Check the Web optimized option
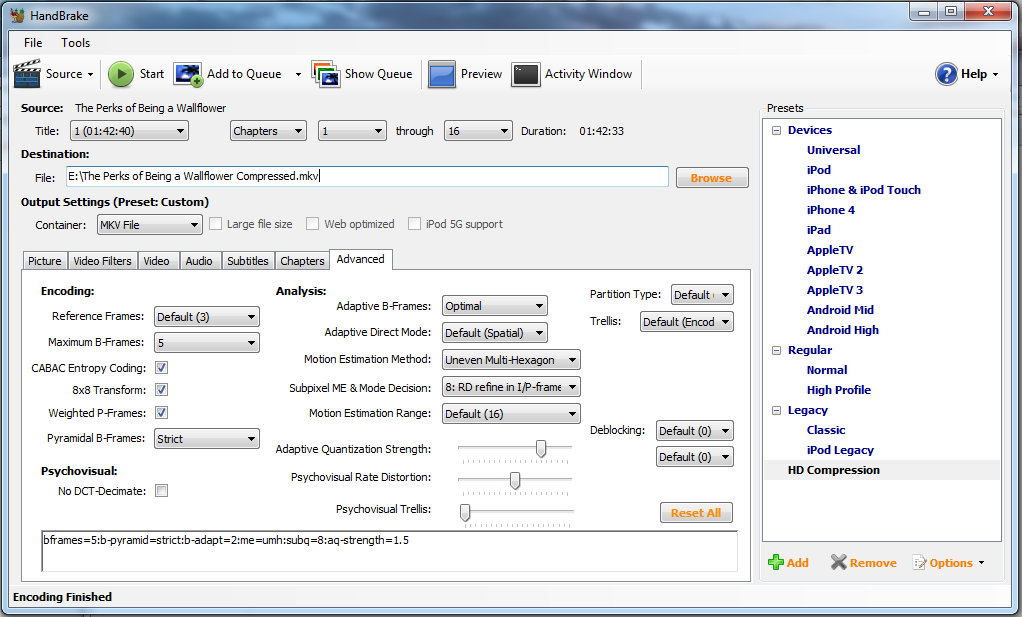Viewport: 1022px width, 617px height. (313, 224)
